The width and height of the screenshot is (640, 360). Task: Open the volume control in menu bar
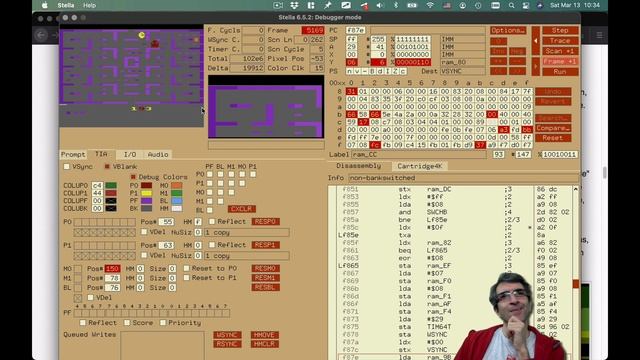click(380, 5)
